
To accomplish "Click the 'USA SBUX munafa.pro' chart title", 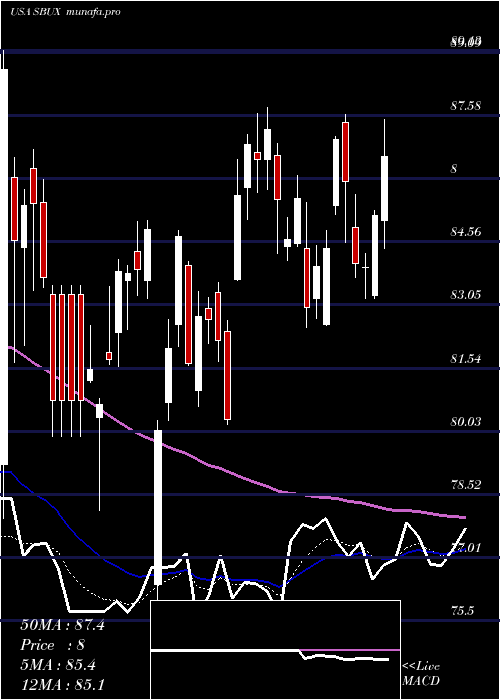I will (66, 12).
